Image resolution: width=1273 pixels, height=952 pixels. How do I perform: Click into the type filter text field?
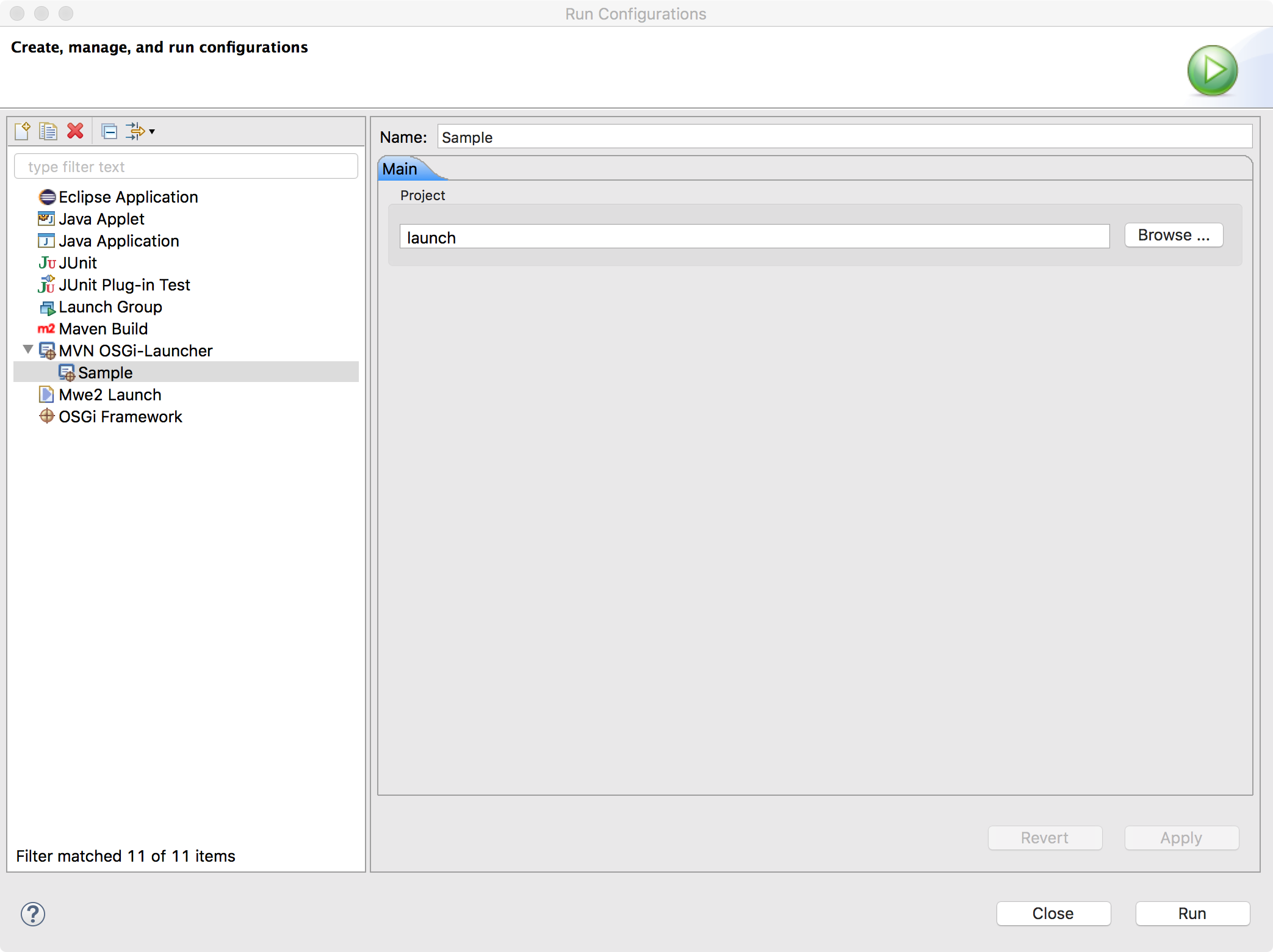coord(186,167)
